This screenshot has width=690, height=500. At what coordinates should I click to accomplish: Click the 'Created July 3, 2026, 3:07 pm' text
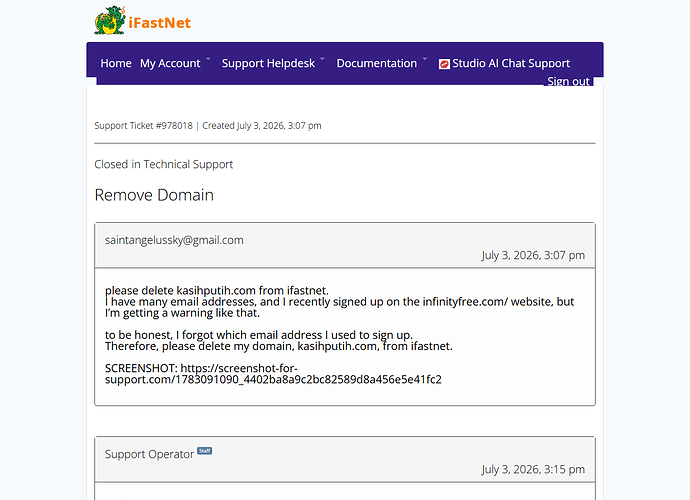click(262, 126)
